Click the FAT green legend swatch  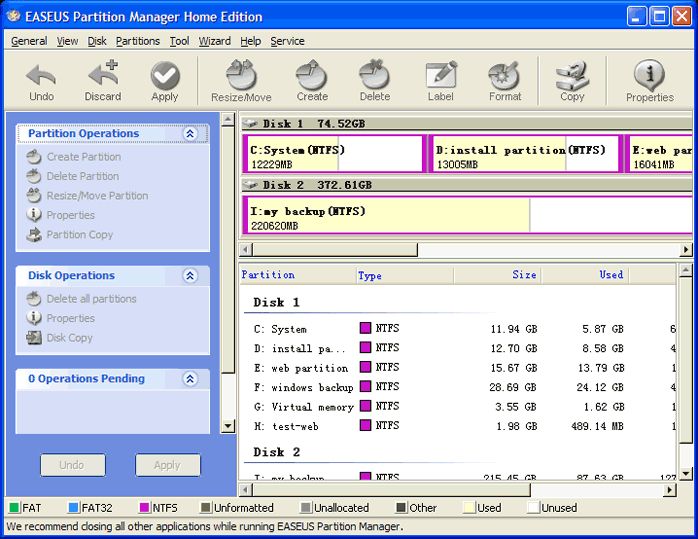pos(14,507)
